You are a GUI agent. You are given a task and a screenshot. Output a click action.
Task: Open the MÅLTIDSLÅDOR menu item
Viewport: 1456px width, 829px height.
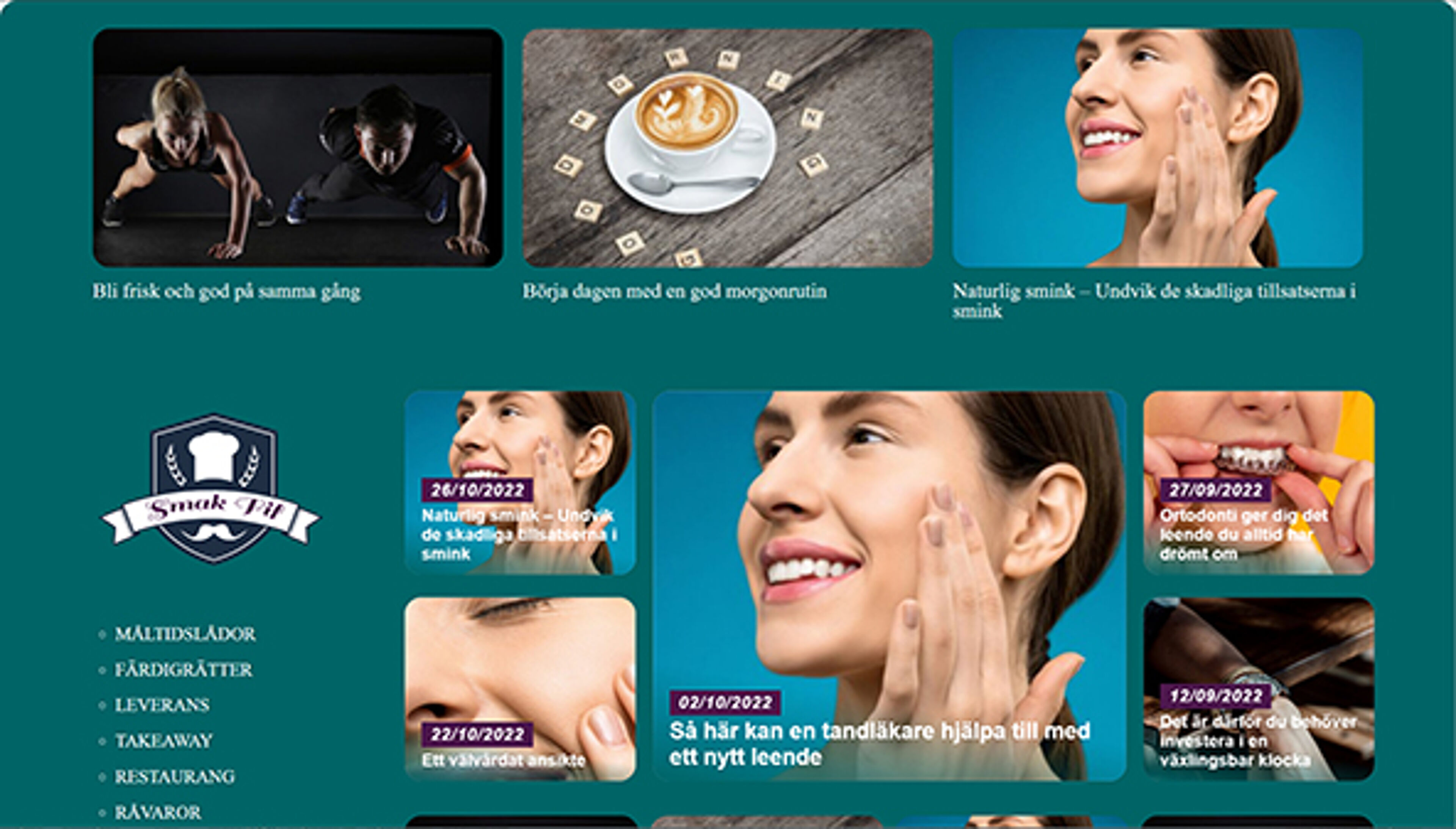[185, 634]
